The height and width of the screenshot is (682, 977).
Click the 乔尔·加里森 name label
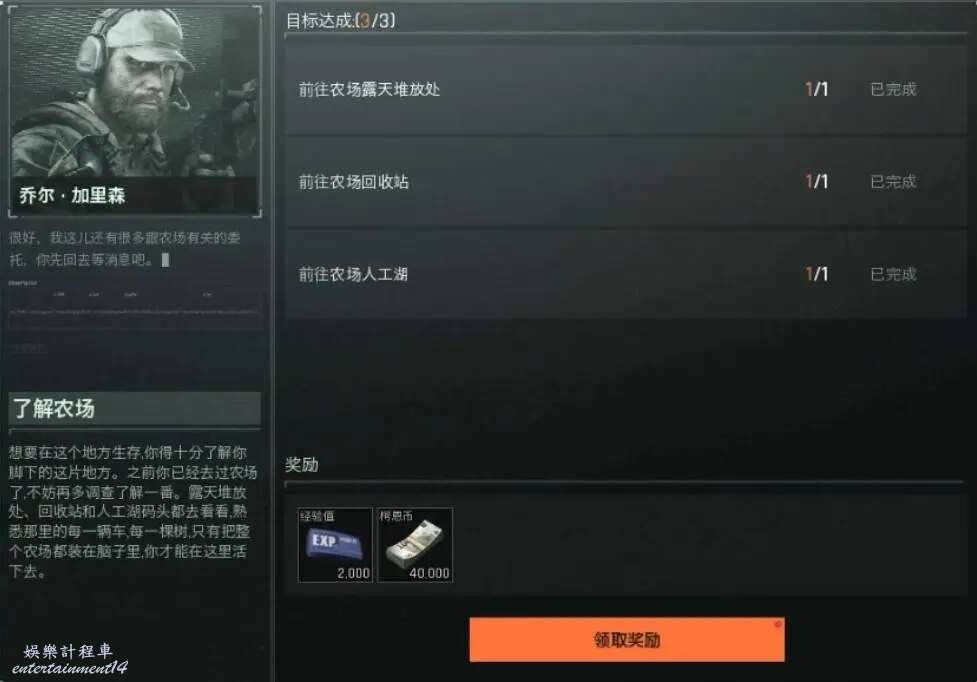(x=72, y=196)
